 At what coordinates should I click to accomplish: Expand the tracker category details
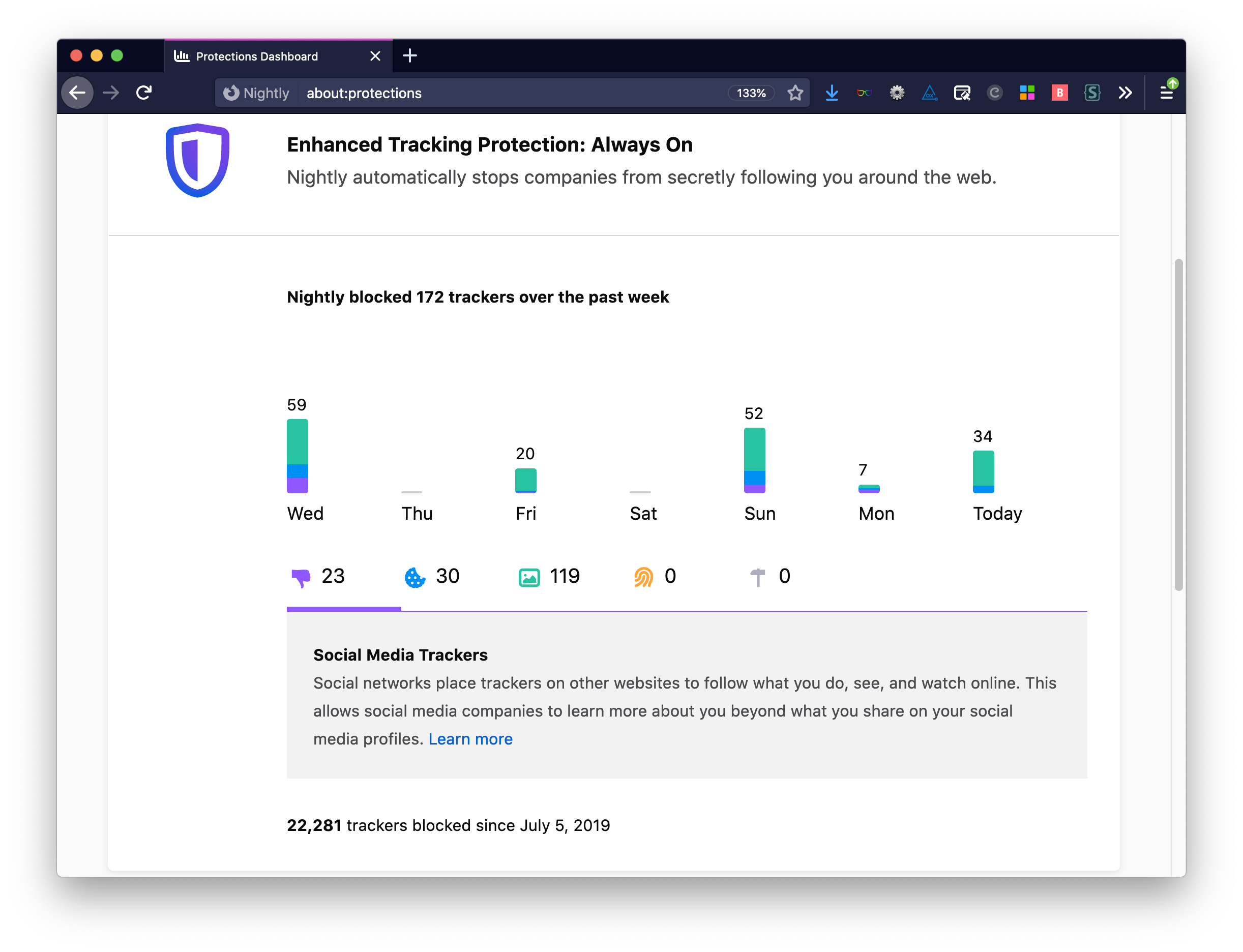(315, 576)
